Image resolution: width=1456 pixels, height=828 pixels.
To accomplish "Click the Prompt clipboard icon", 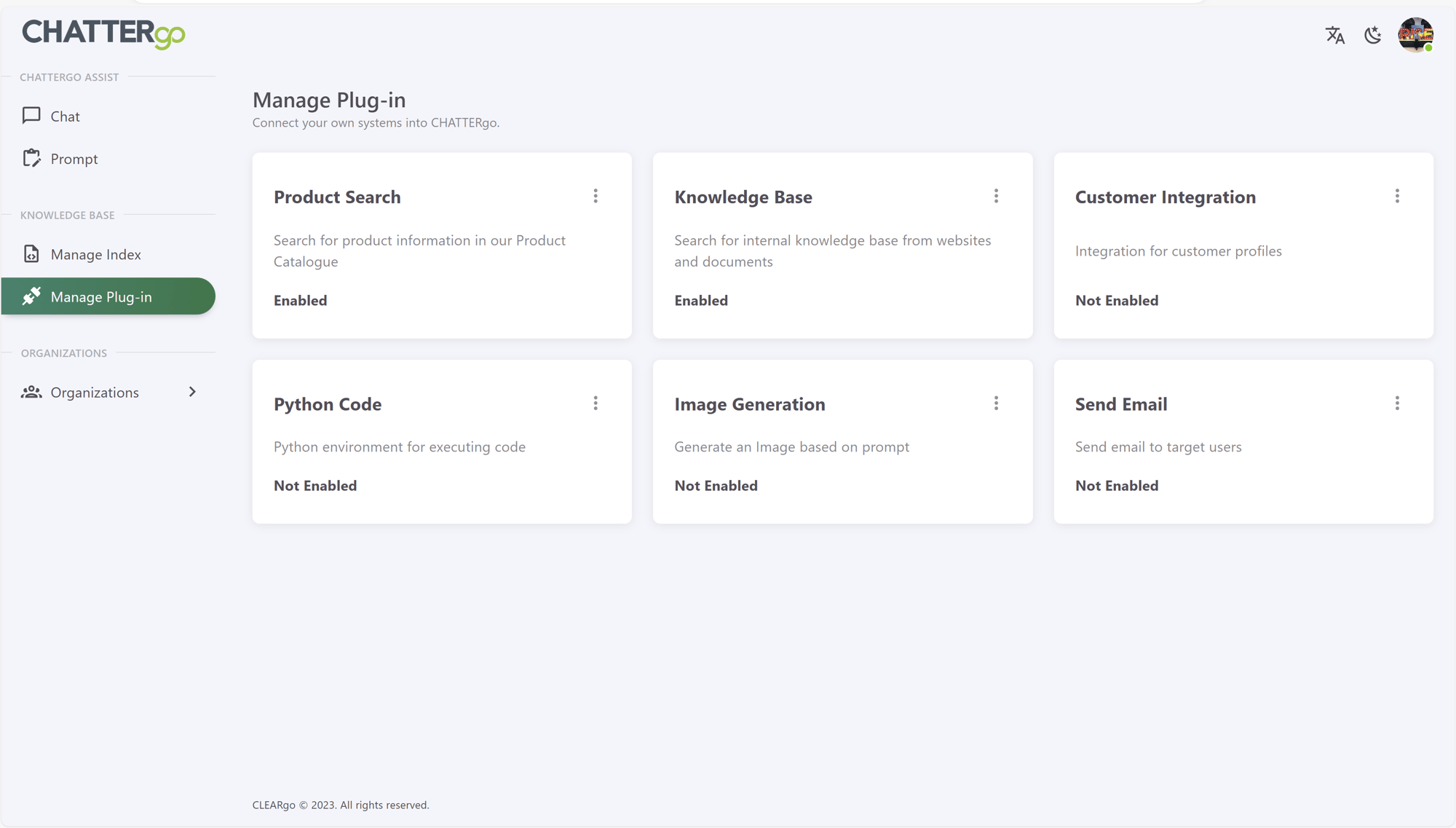I will [x=31, y=158].
